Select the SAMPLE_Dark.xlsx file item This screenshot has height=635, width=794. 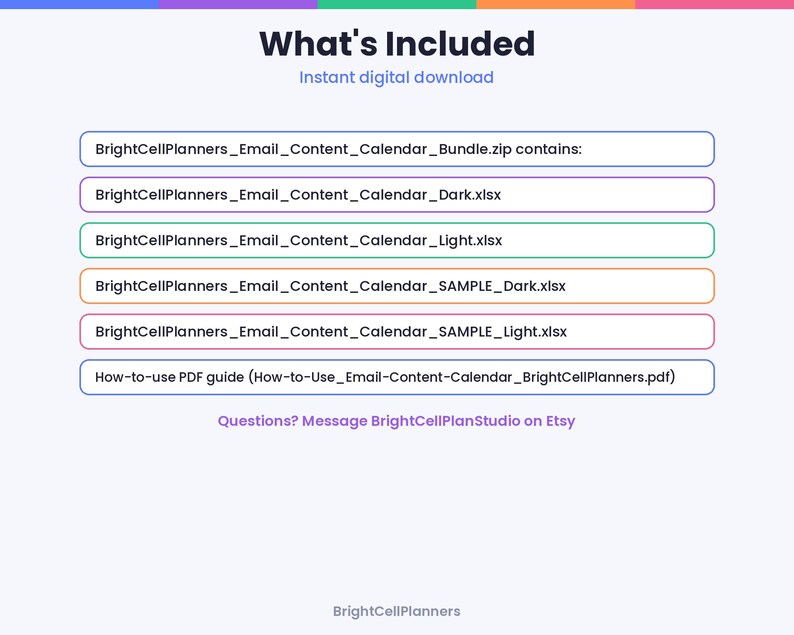tap(397, 286)
